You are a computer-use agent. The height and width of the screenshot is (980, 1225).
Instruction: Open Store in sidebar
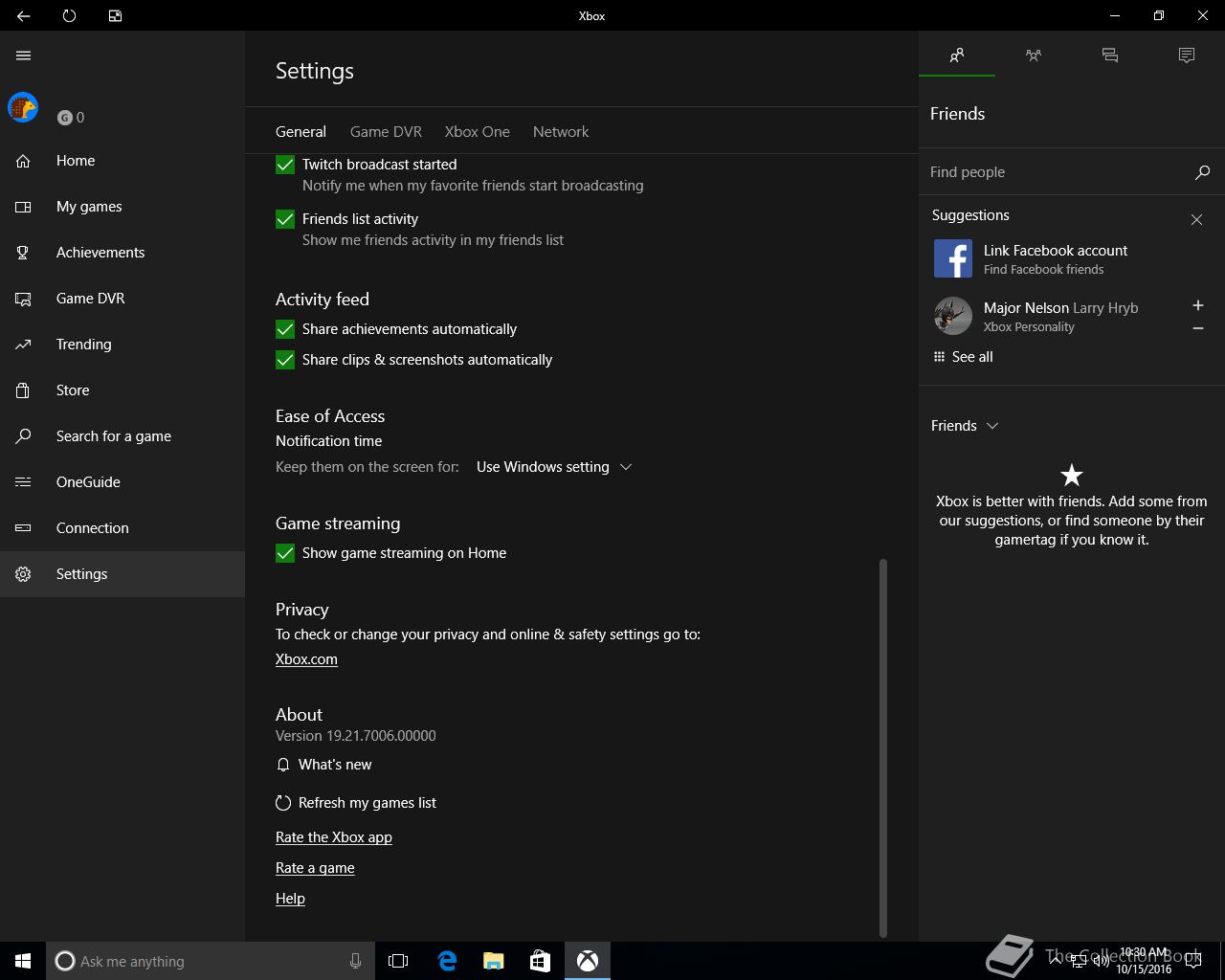122,390
